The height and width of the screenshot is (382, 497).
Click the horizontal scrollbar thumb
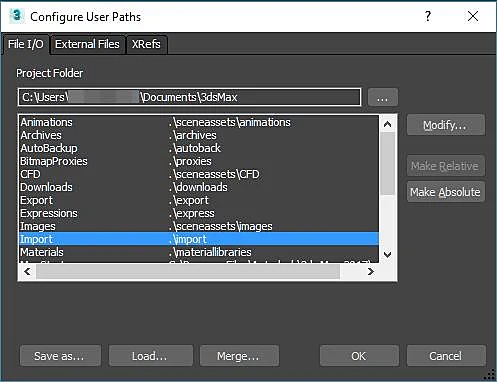188,272
